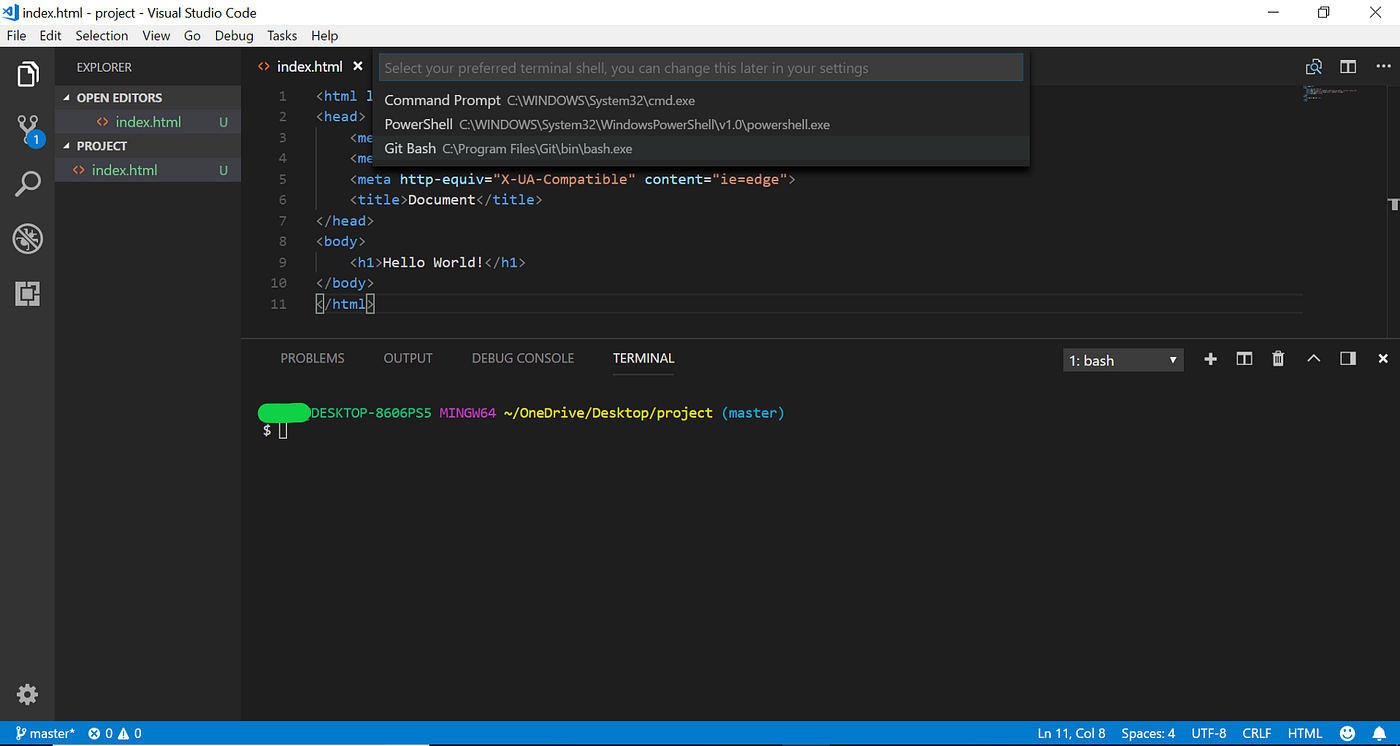The image size is (1400, 746).
Task: Select index.html under Open Editors
Action: click(x=148, y=122)
